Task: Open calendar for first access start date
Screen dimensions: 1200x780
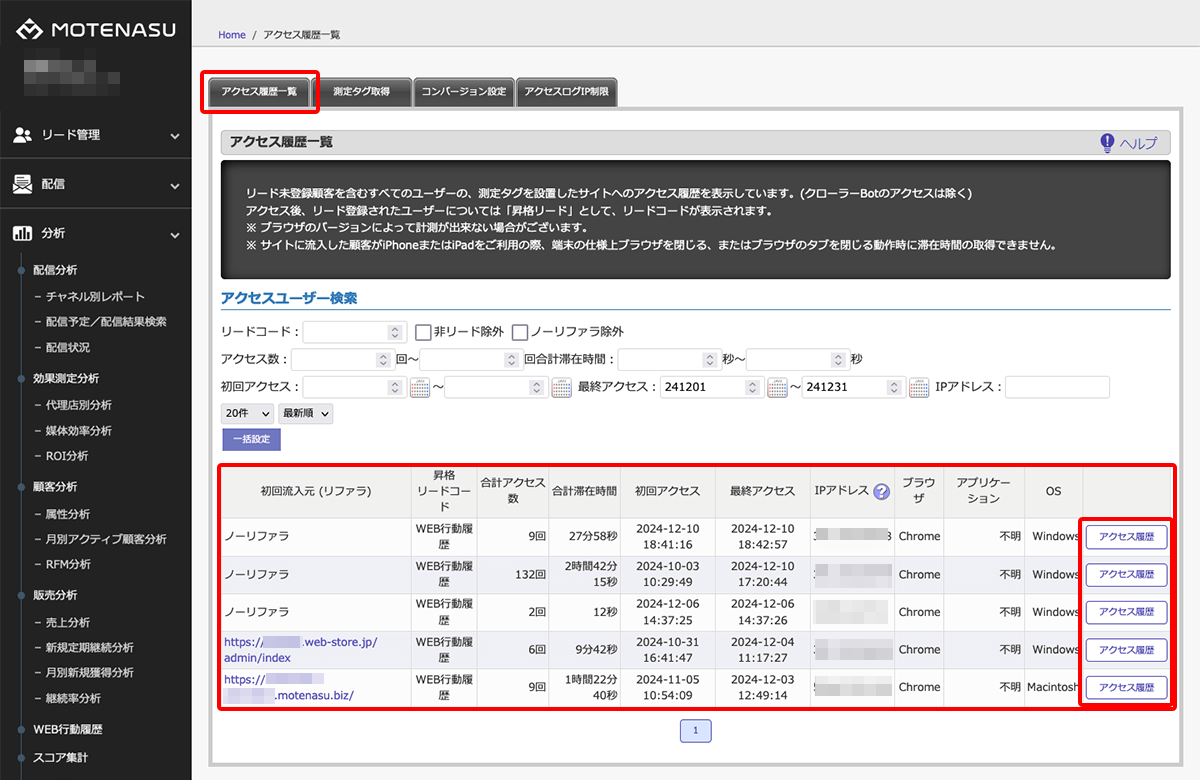Action: tap(420, 388)
